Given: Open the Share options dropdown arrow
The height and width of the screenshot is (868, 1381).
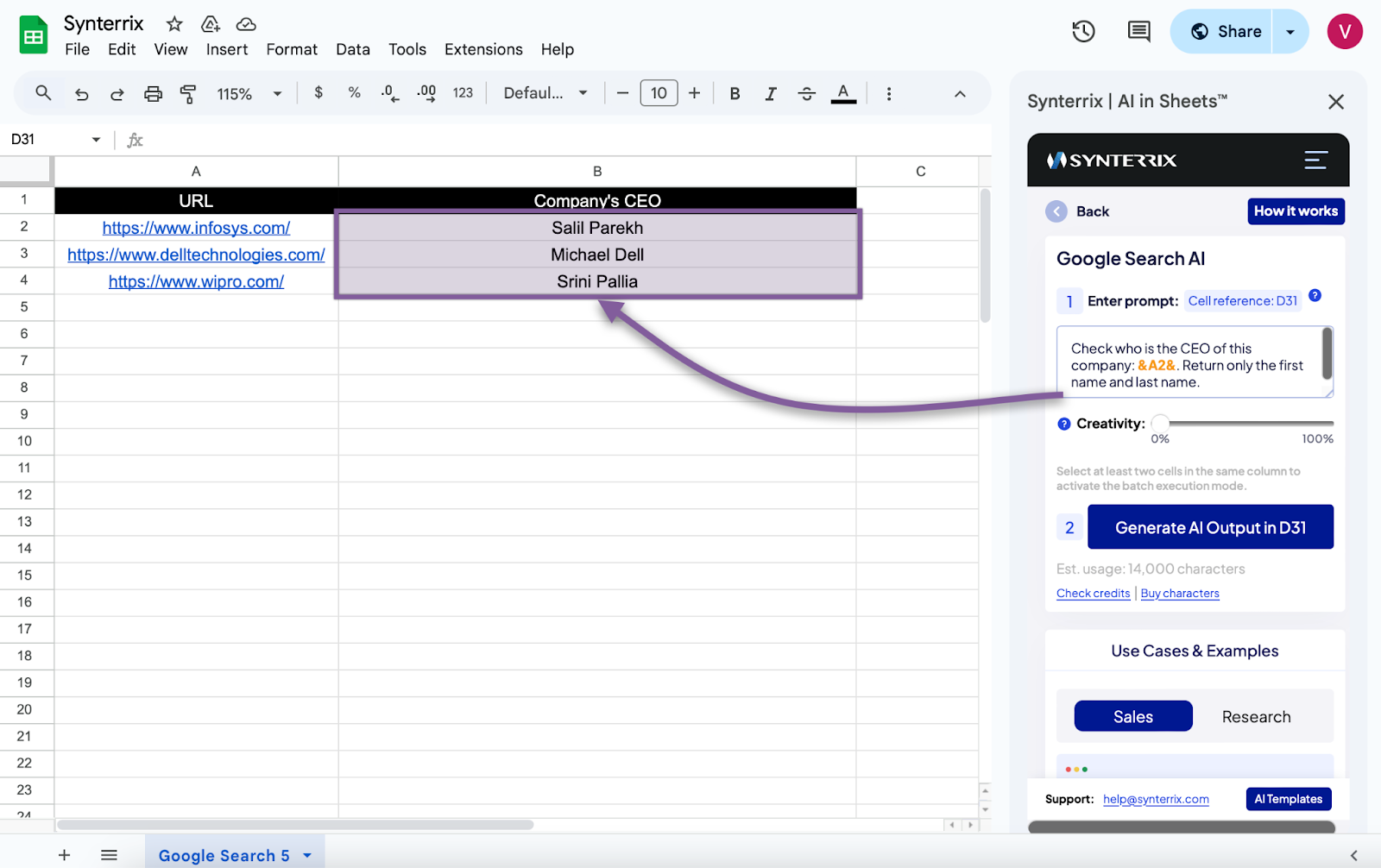Looking at the screenshot, I should click(1290, 32).
